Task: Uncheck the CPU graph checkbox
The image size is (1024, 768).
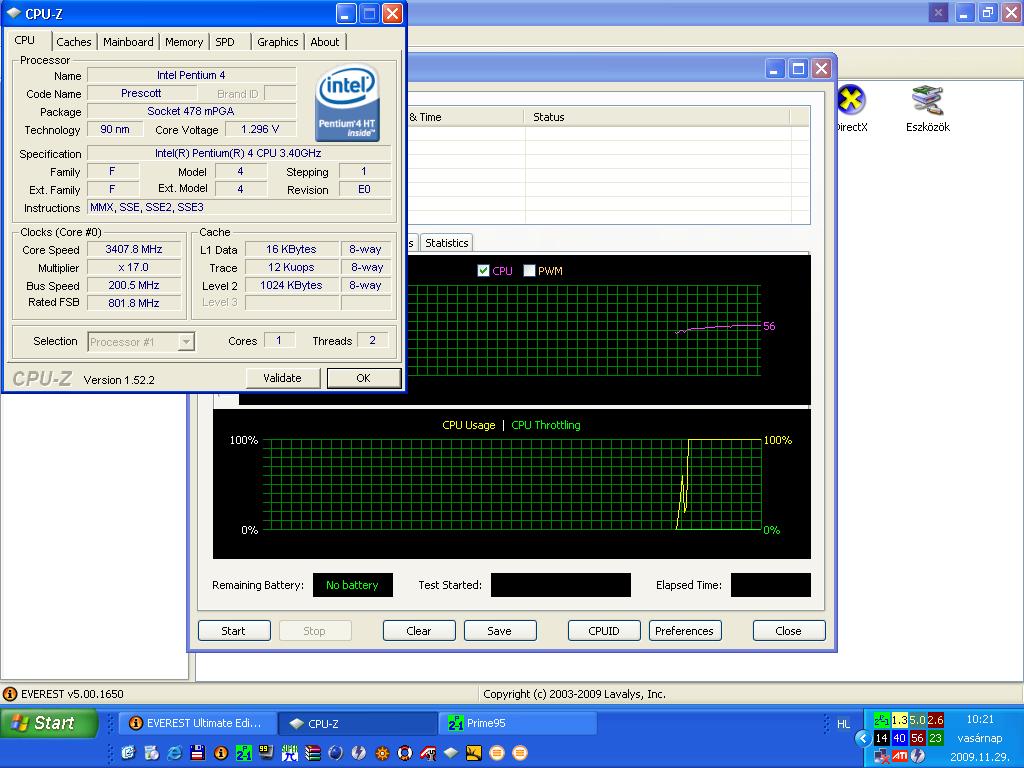Action: point(483,270)
